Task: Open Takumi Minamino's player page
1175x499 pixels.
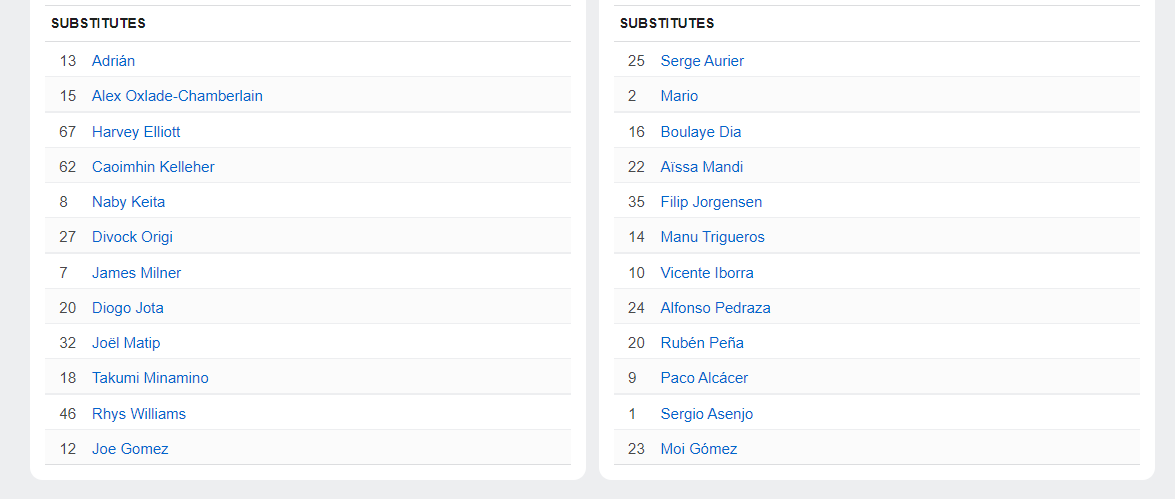Action: [150, 378]
